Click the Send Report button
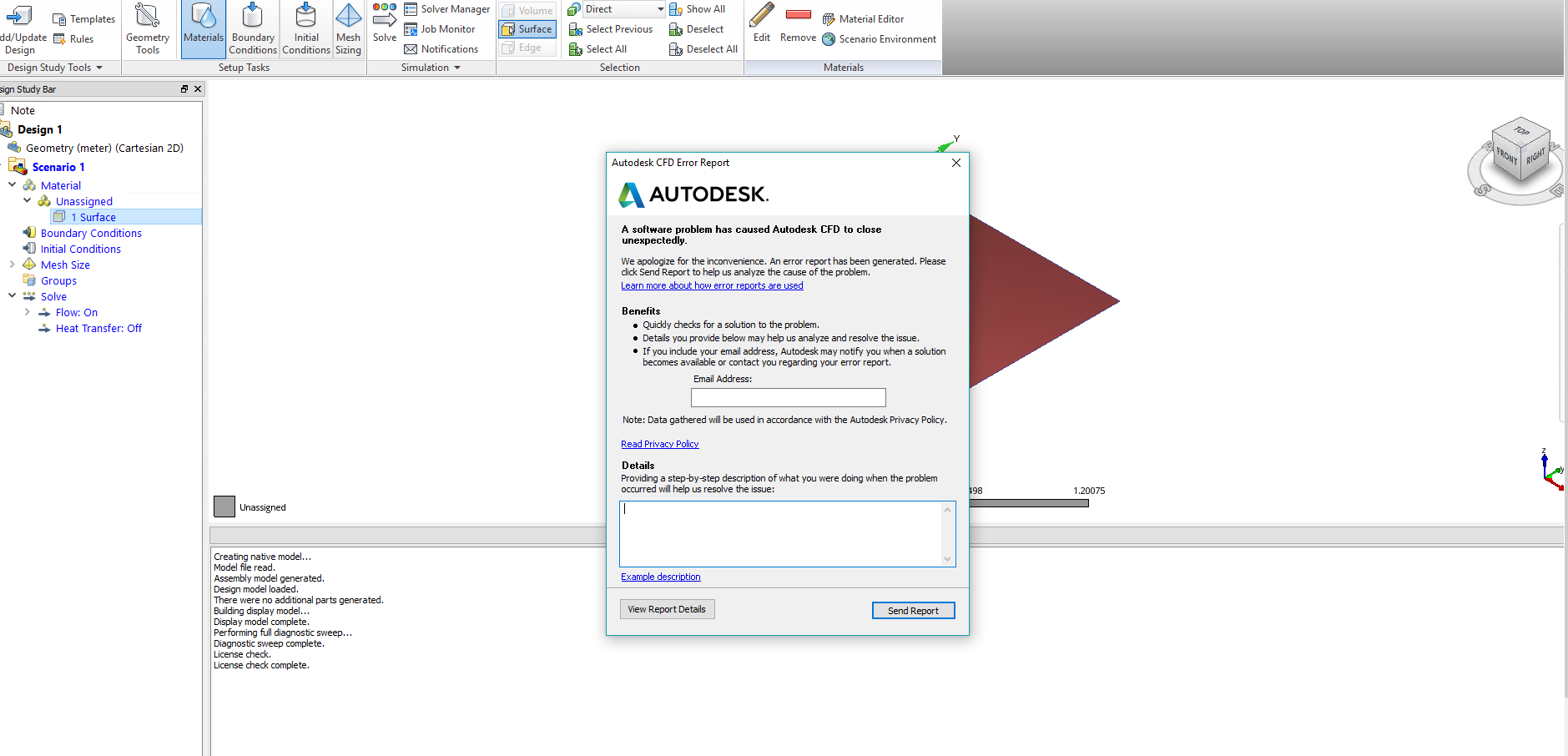Screen dimensions: 1568x756 913,611
